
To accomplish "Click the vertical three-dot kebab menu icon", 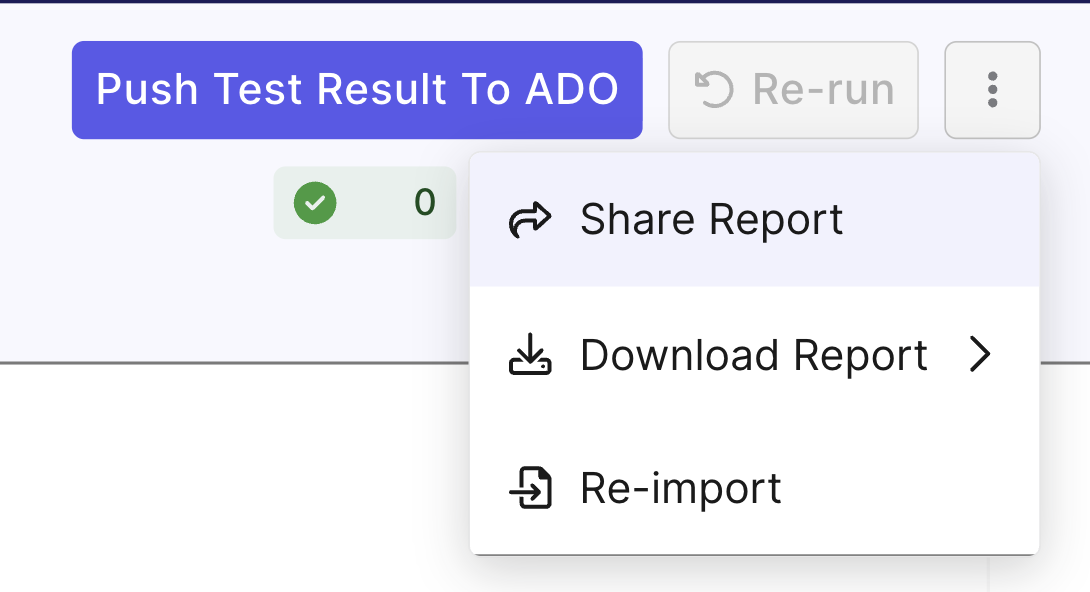I will coord(992,89).
